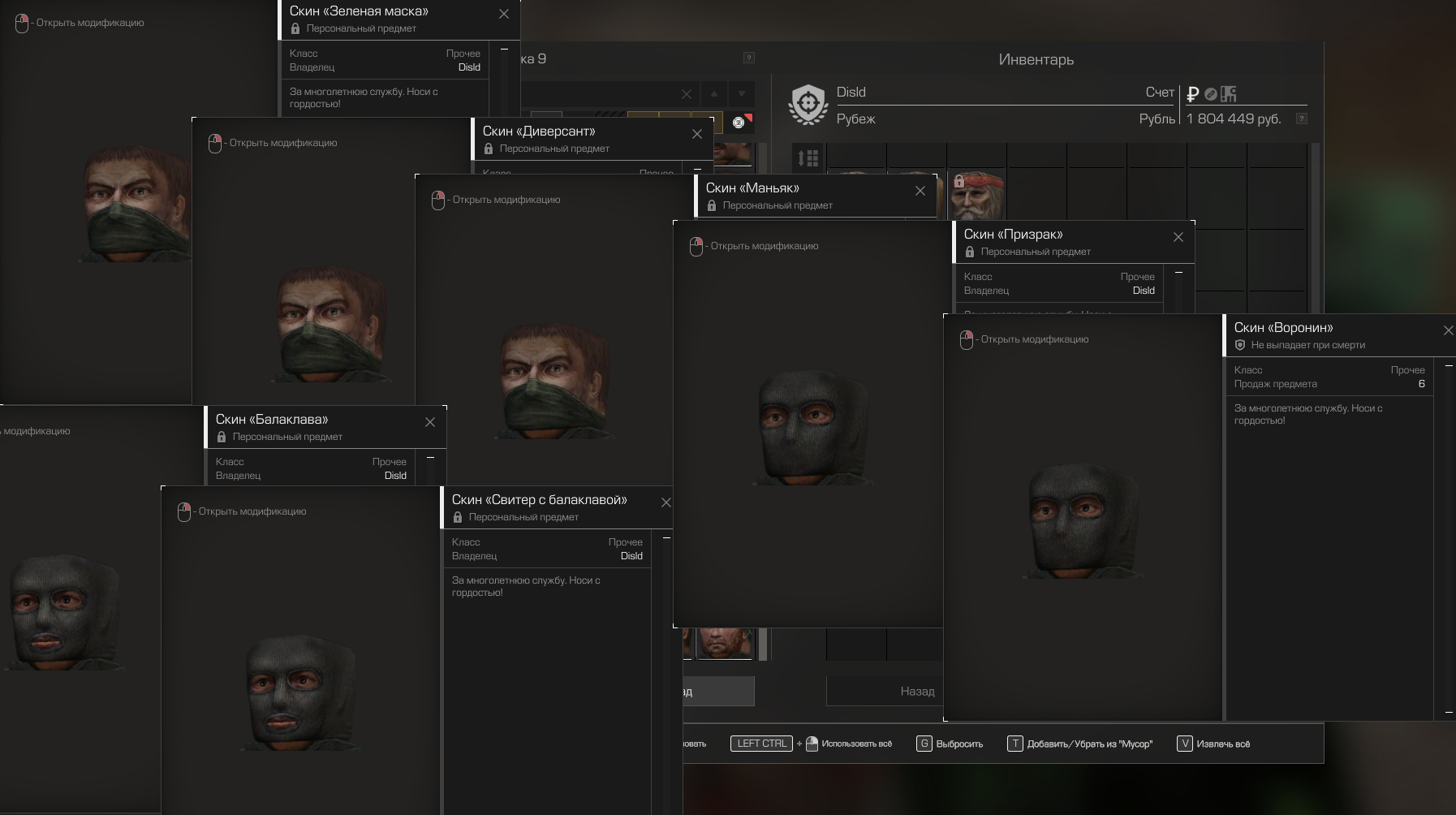Select the round coin currency tab
The width and height of the screenshot is (1456, 815).
coord(1211,94)
